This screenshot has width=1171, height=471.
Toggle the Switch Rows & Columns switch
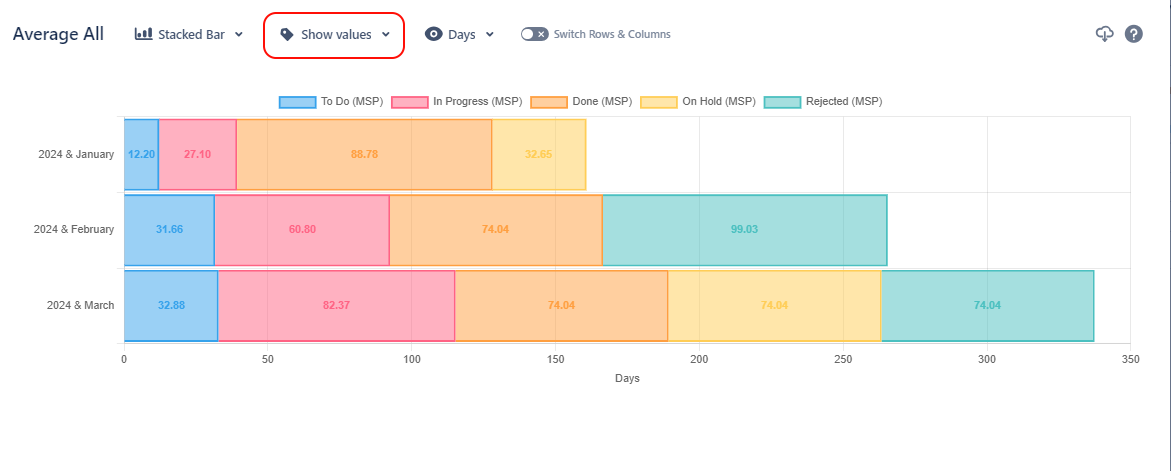click(x=534, y=34)
